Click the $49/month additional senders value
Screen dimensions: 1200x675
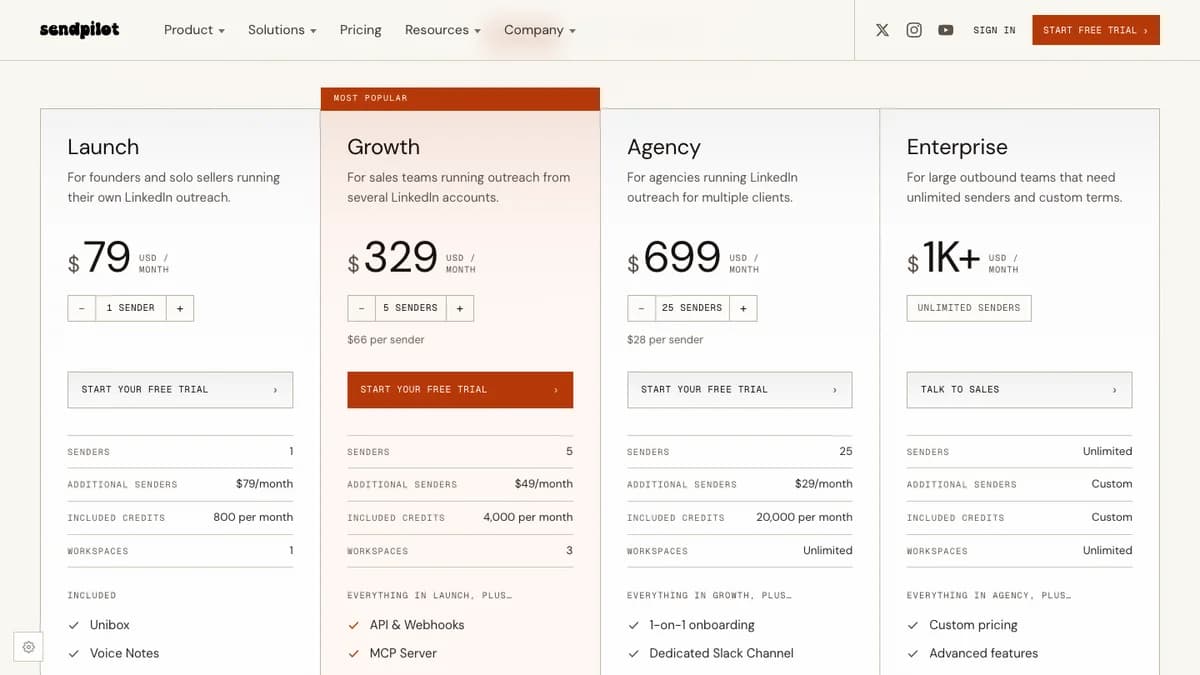544,484
